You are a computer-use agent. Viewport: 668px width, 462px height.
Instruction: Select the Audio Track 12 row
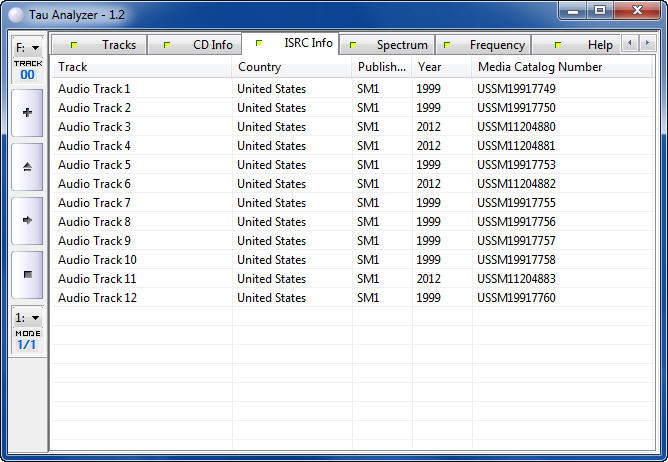pos(98,298)
